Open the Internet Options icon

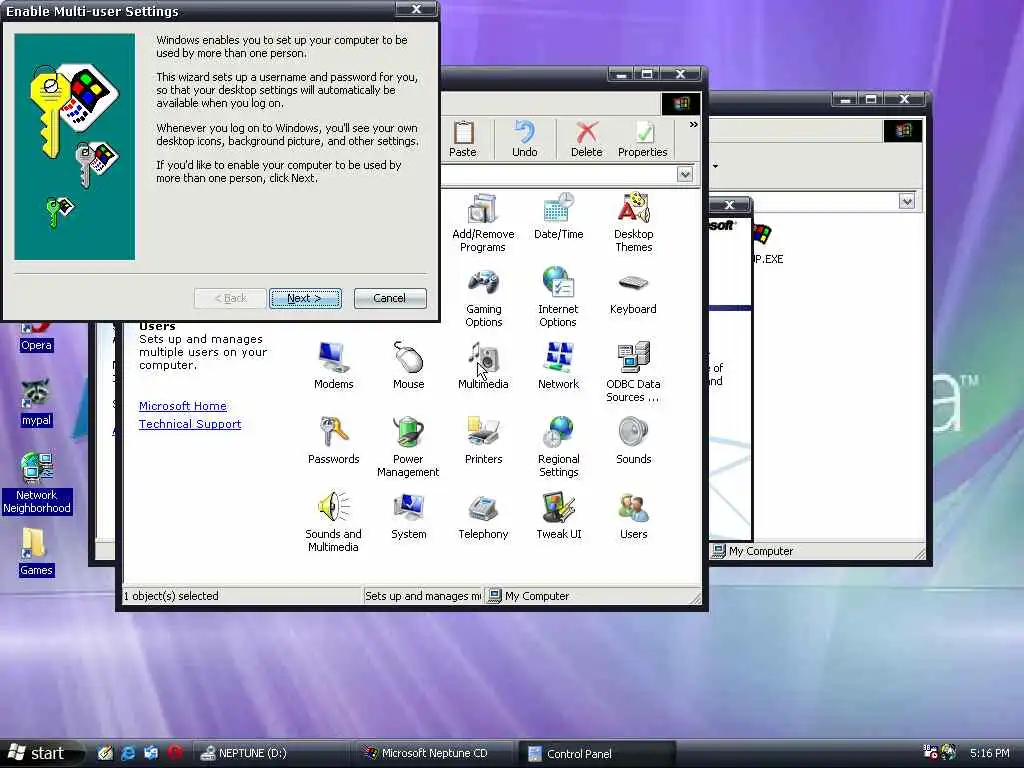[x=558, y=298]
